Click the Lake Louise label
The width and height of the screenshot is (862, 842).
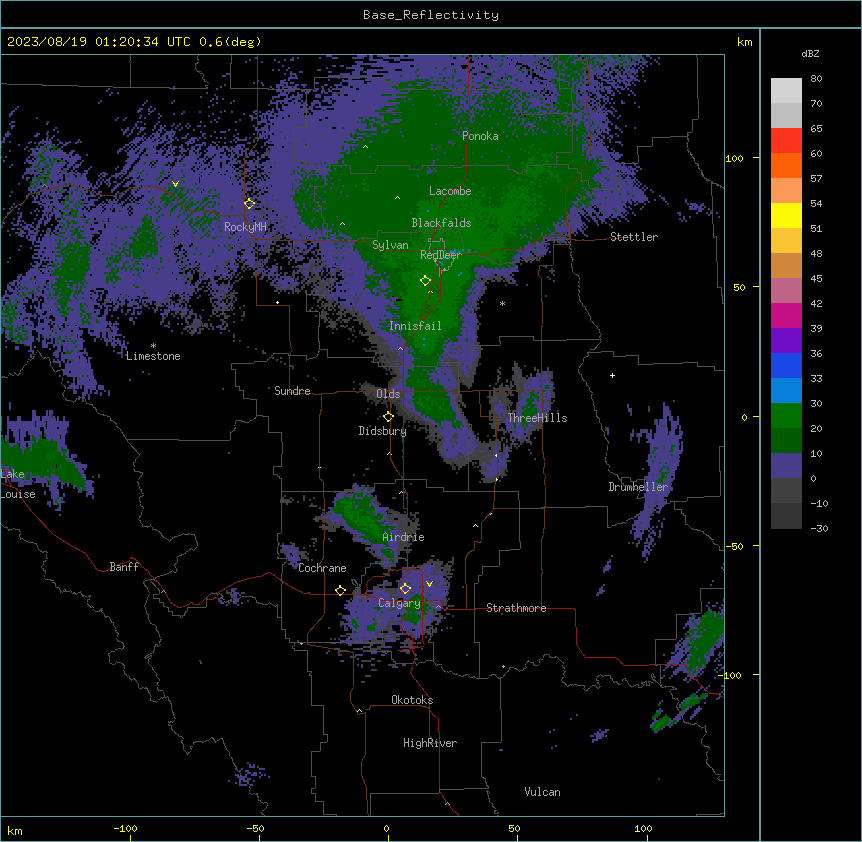(x=18, y=484)
